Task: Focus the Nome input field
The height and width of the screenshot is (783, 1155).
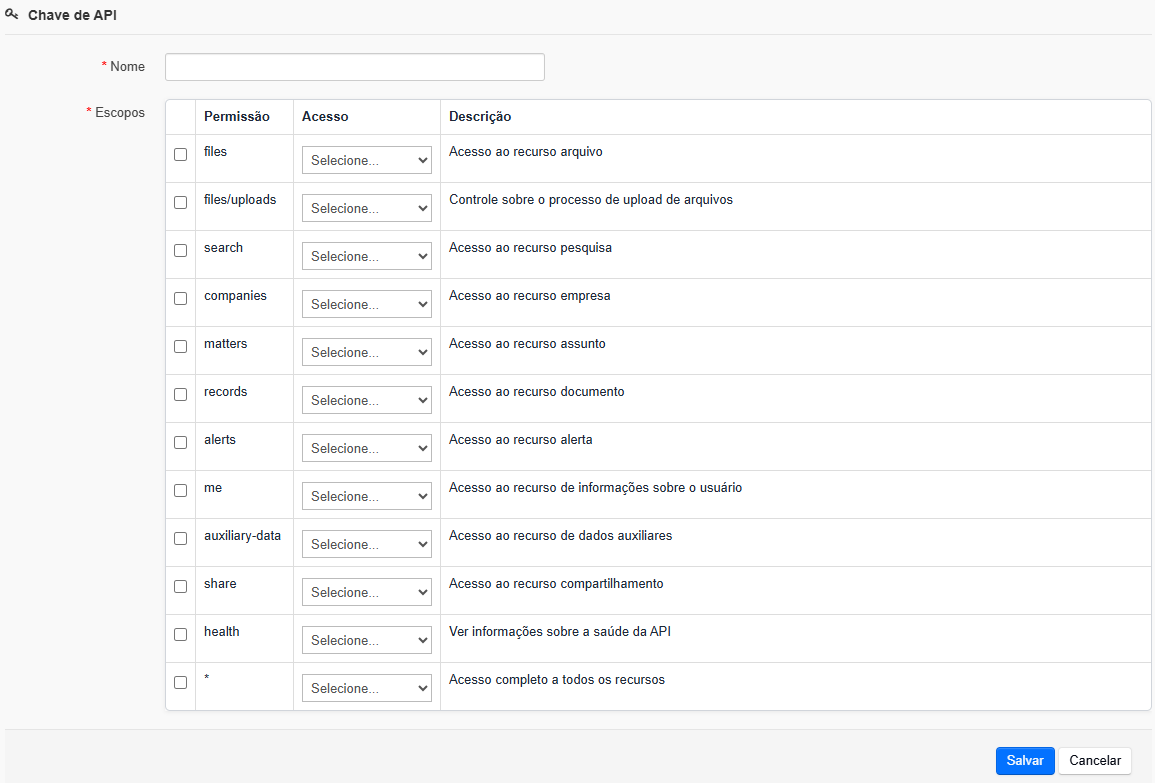Action: click(x=354, y=67)
